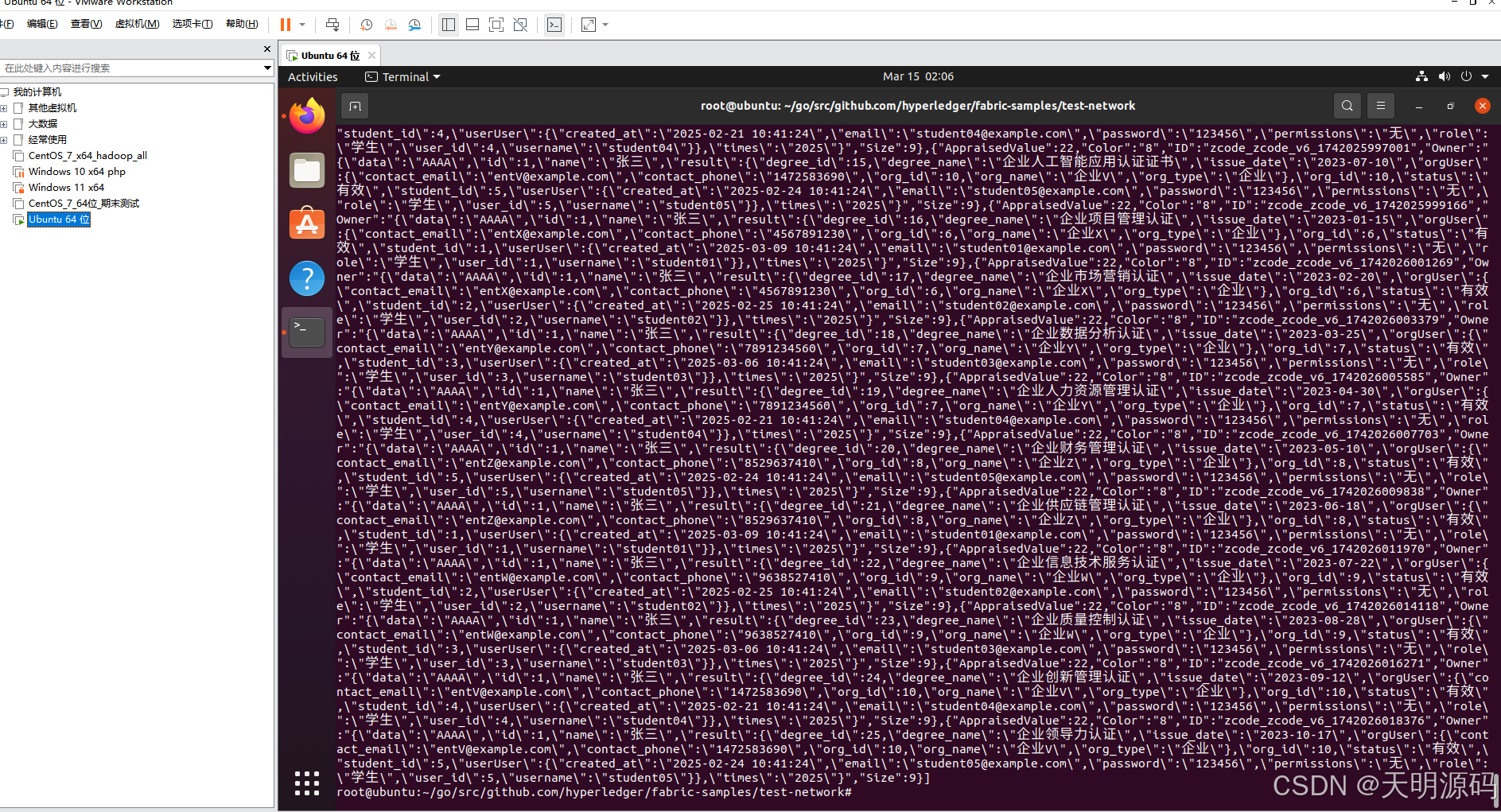
Task: Open the 虚拟机(M) menu
Action: pyautogui.click(x=137, y=24)
